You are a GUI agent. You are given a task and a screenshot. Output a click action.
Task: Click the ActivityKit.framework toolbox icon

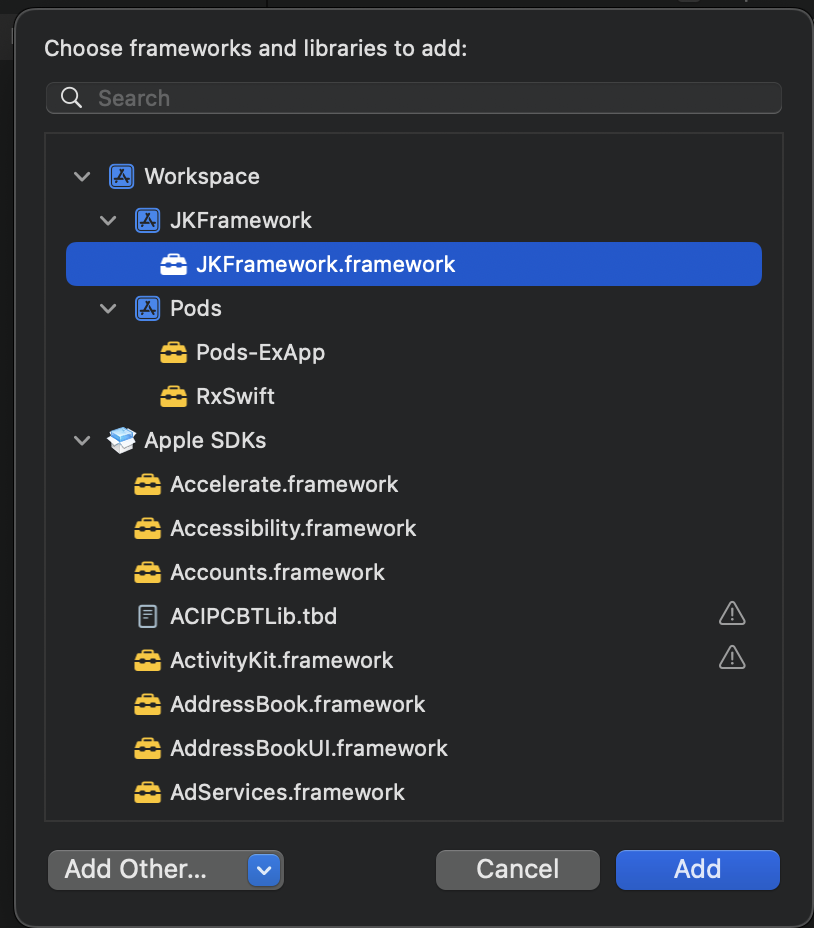click(x=147, y=660)
